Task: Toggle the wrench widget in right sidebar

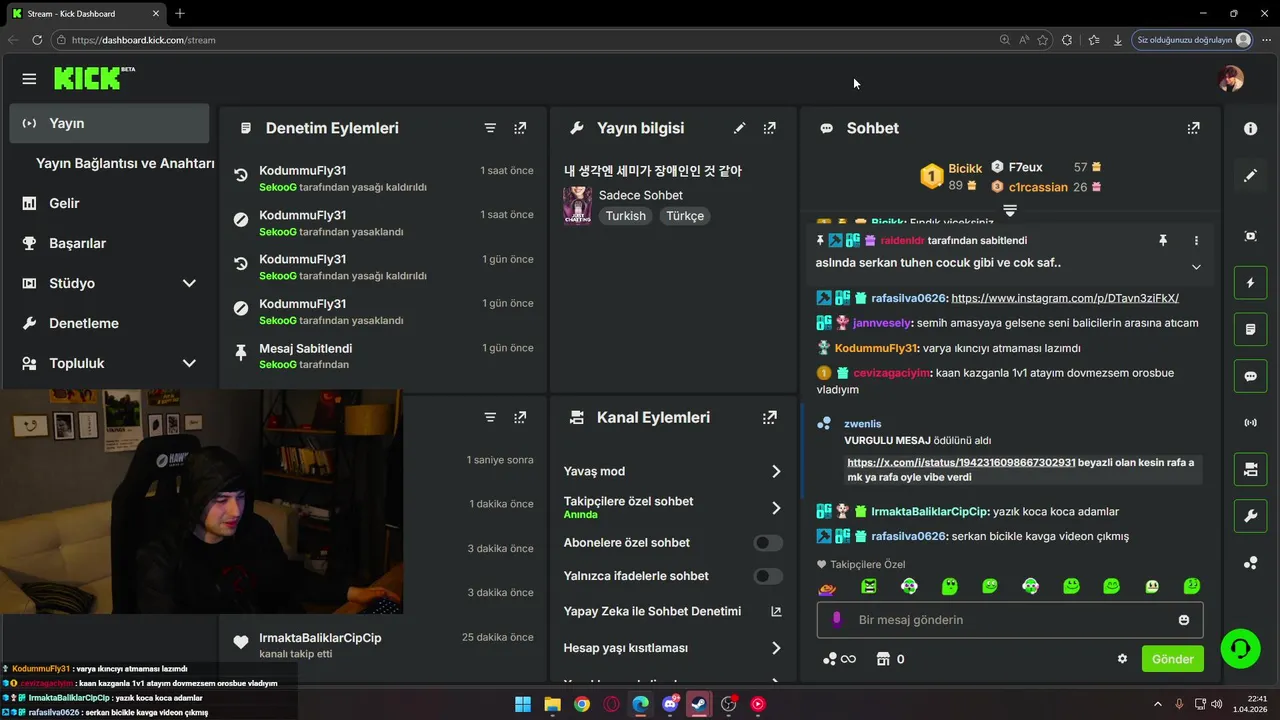Action: 1250,516
